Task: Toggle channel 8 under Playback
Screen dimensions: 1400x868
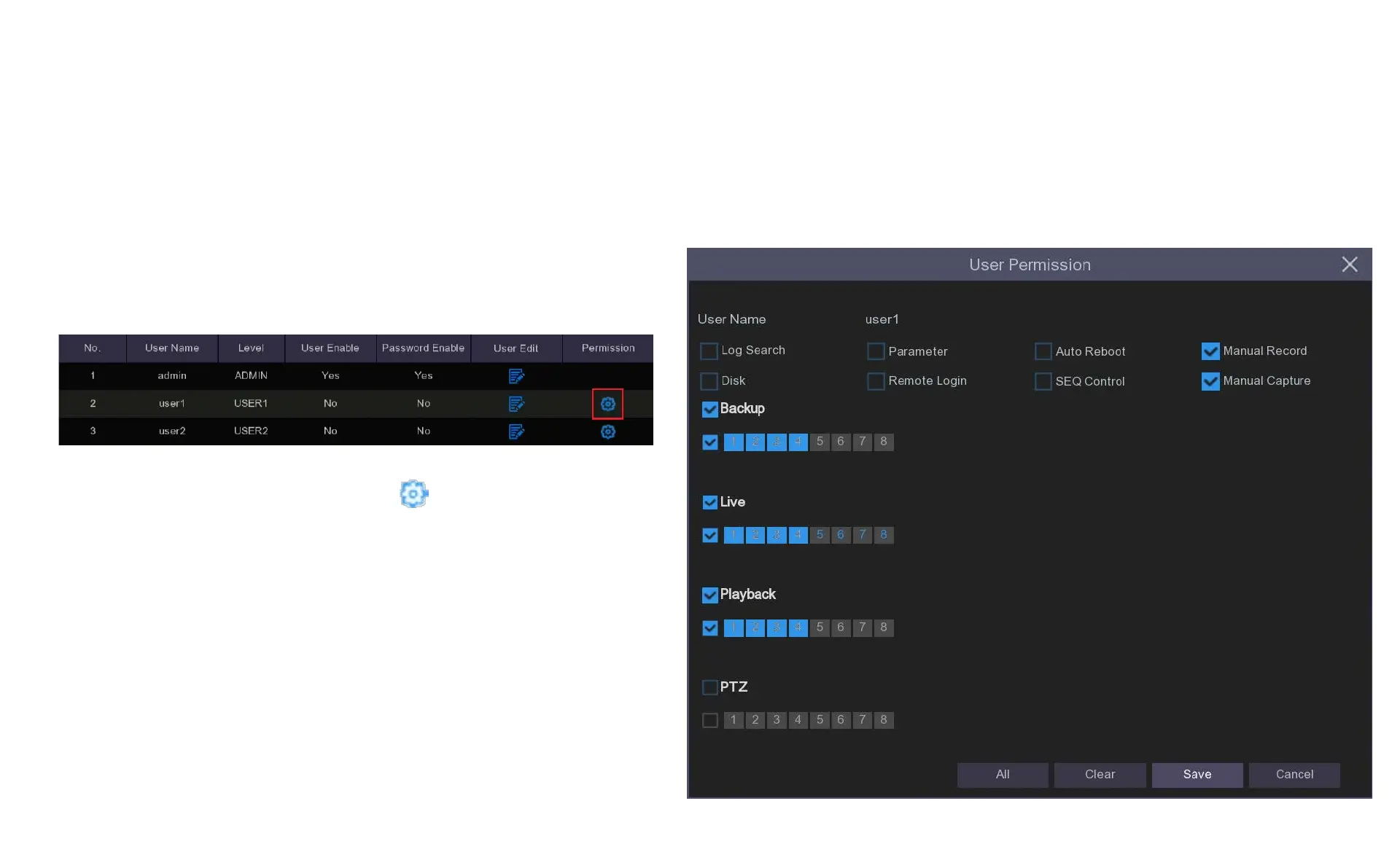Action: tap(883, 627)
